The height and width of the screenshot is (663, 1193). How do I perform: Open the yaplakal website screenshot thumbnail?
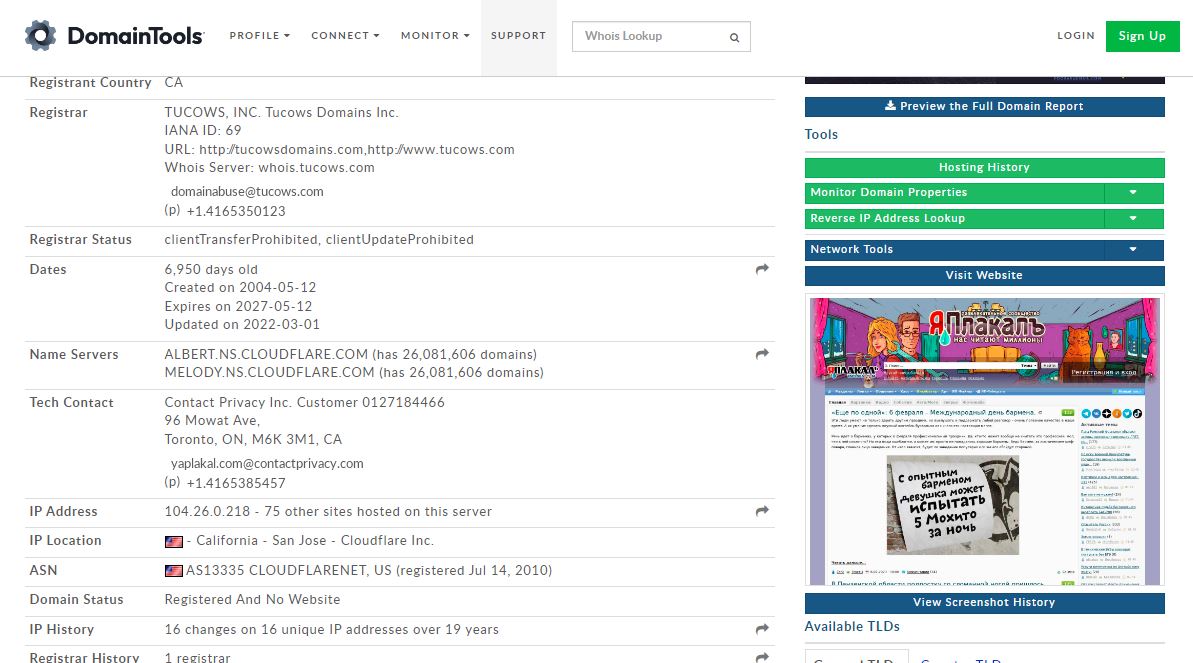985,441
